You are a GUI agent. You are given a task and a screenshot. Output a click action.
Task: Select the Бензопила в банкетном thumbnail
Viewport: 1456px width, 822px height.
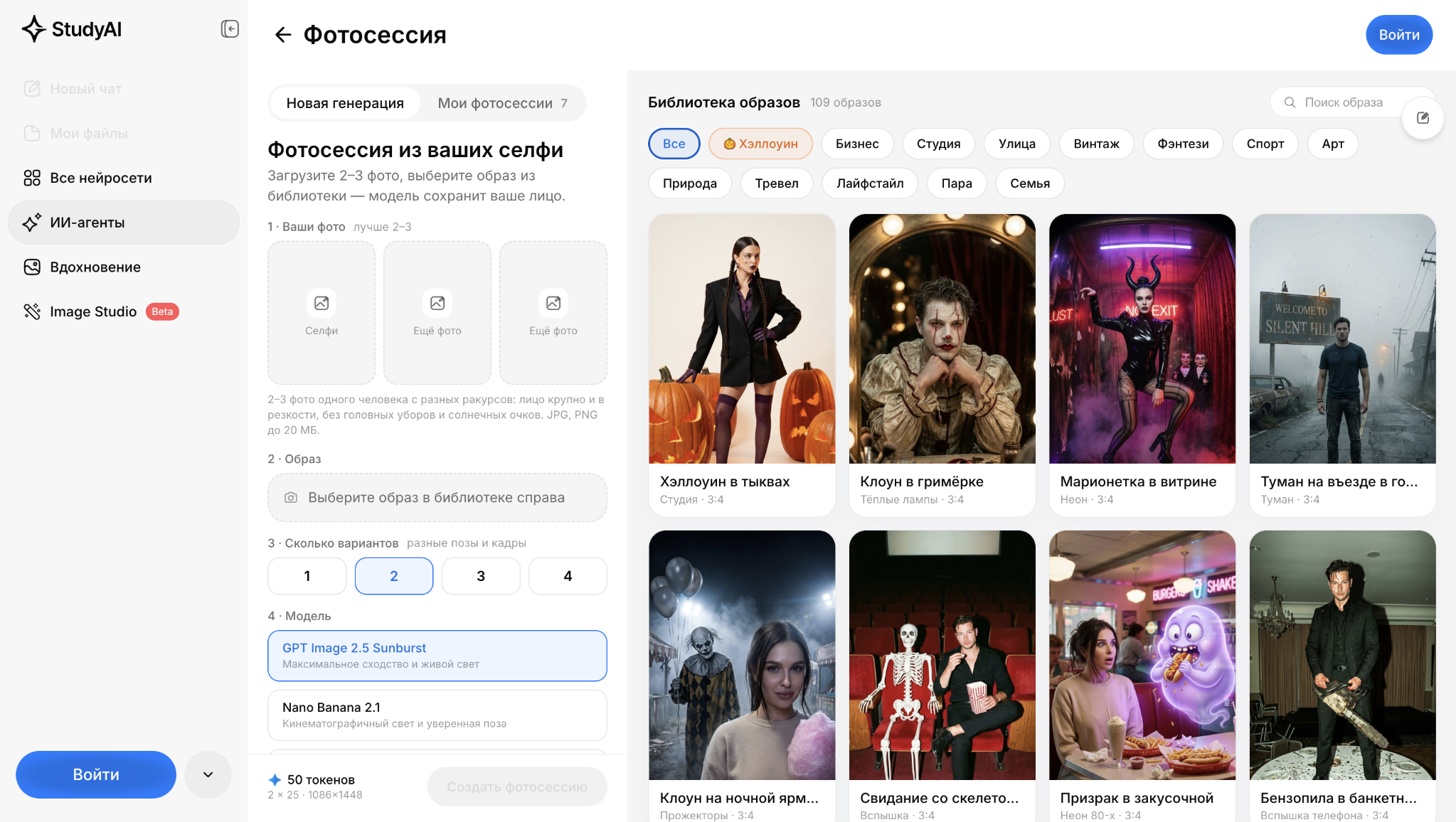(1343, 656)
